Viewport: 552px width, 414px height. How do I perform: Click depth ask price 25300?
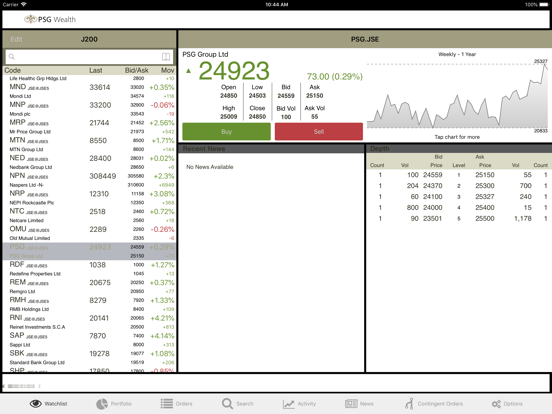click(485, 186)
